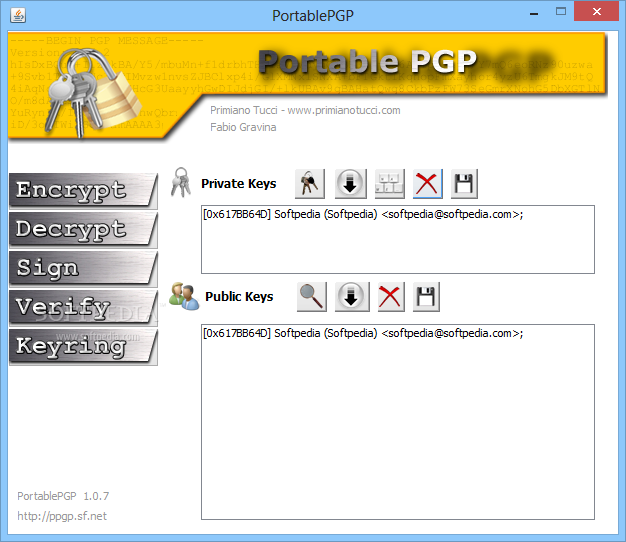Click the http://ppgp.sf.net link
Image resolution: width=626 pixels, height=542 pixels.
click(62, 516)
